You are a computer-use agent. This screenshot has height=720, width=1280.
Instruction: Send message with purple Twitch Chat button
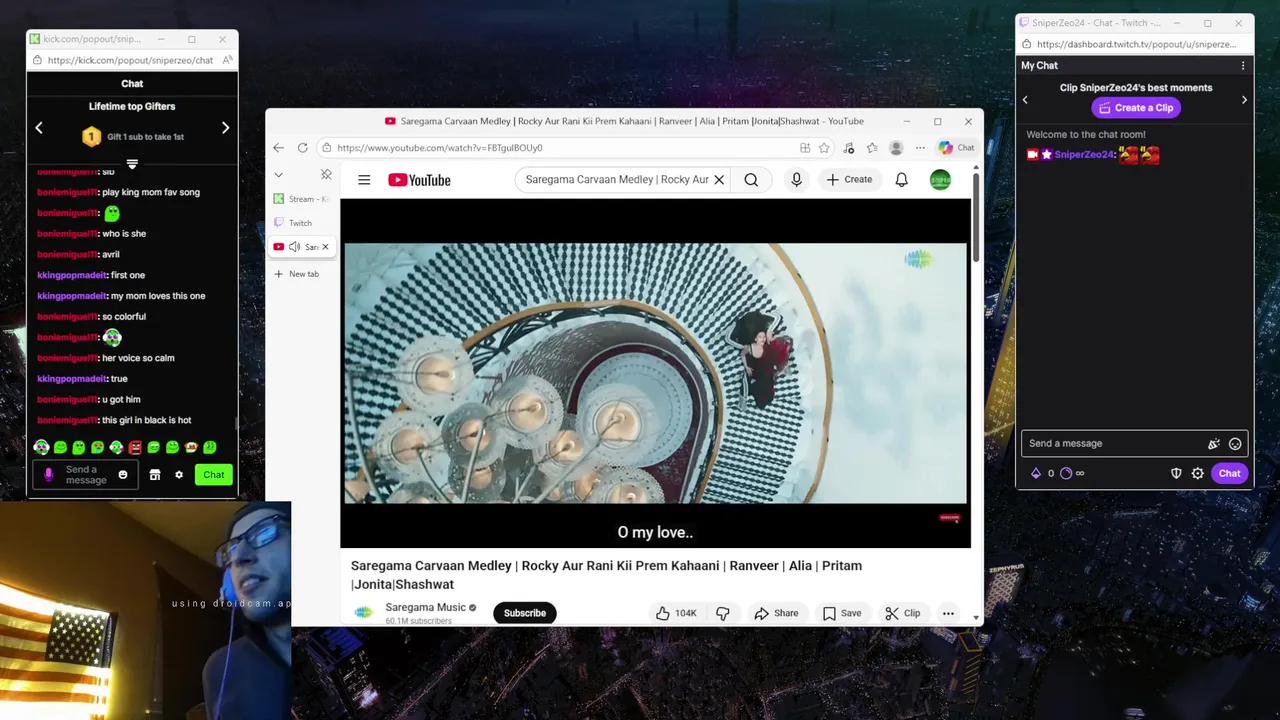(x=1229, y=474)
